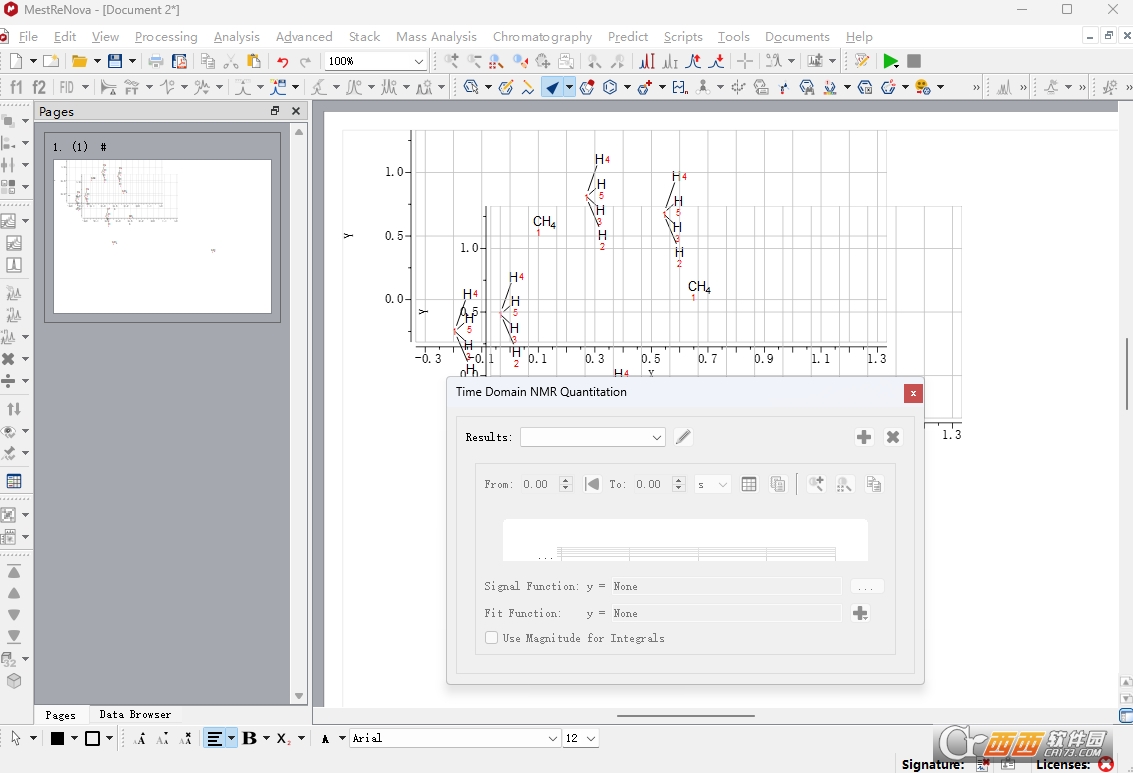Click the horizontal scrollbar below canvas
The height and width of the screenshot is (773, 1133).
pyautogui.click(x=685, y=716)
